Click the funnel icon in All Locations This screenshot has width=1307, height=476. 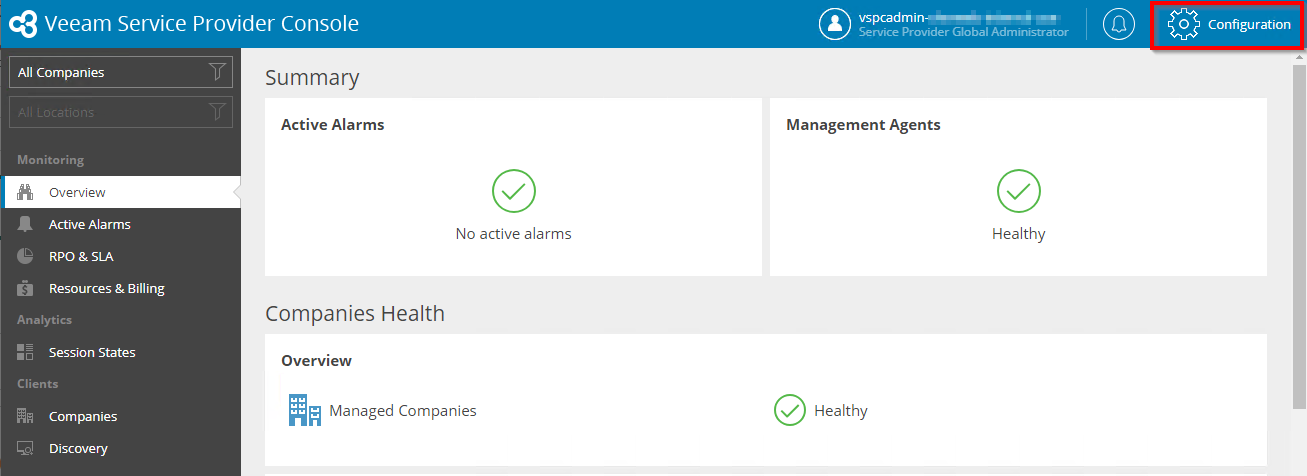217,112
